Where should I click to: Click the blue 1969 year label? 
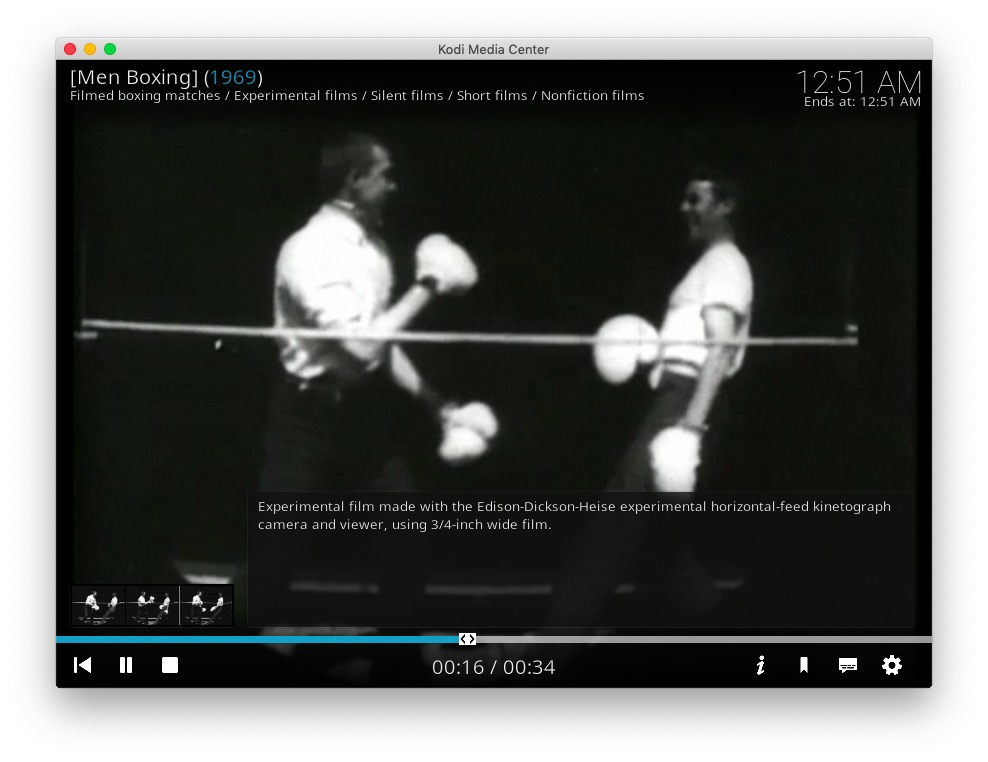233,77
